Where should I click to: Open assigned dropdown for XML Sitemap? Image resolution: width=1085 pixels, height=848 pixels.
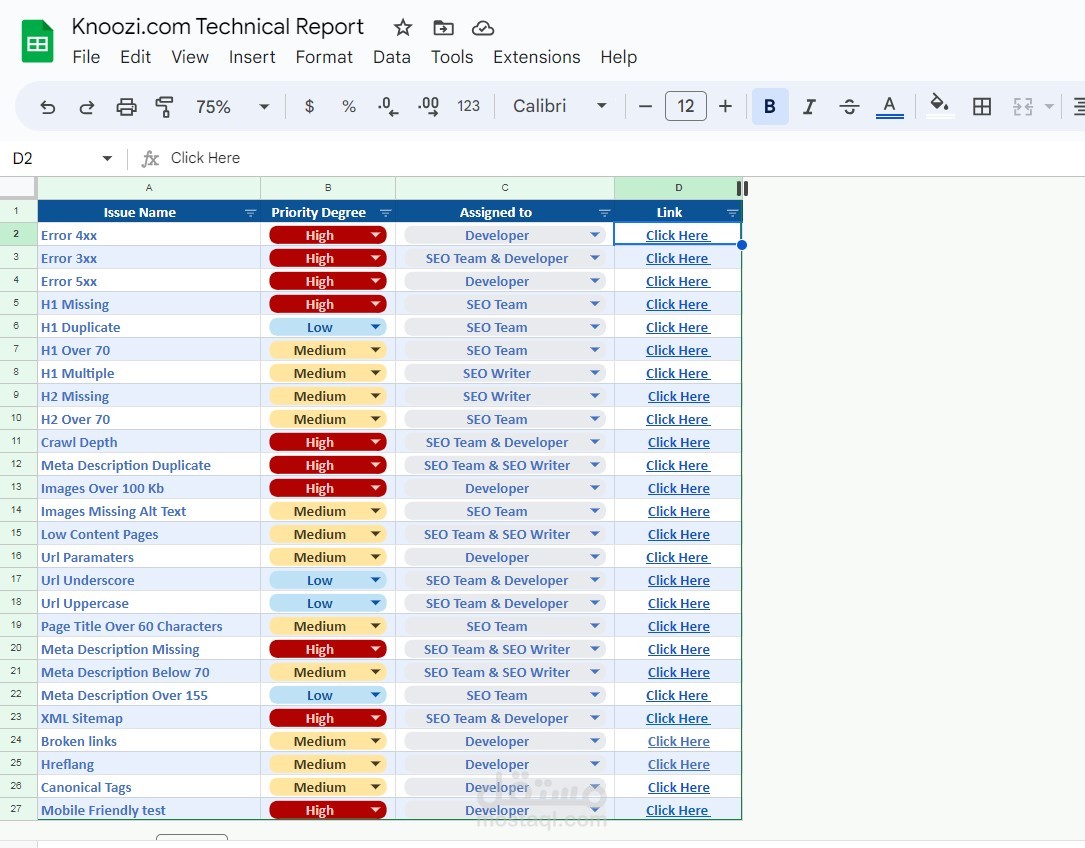595,718
